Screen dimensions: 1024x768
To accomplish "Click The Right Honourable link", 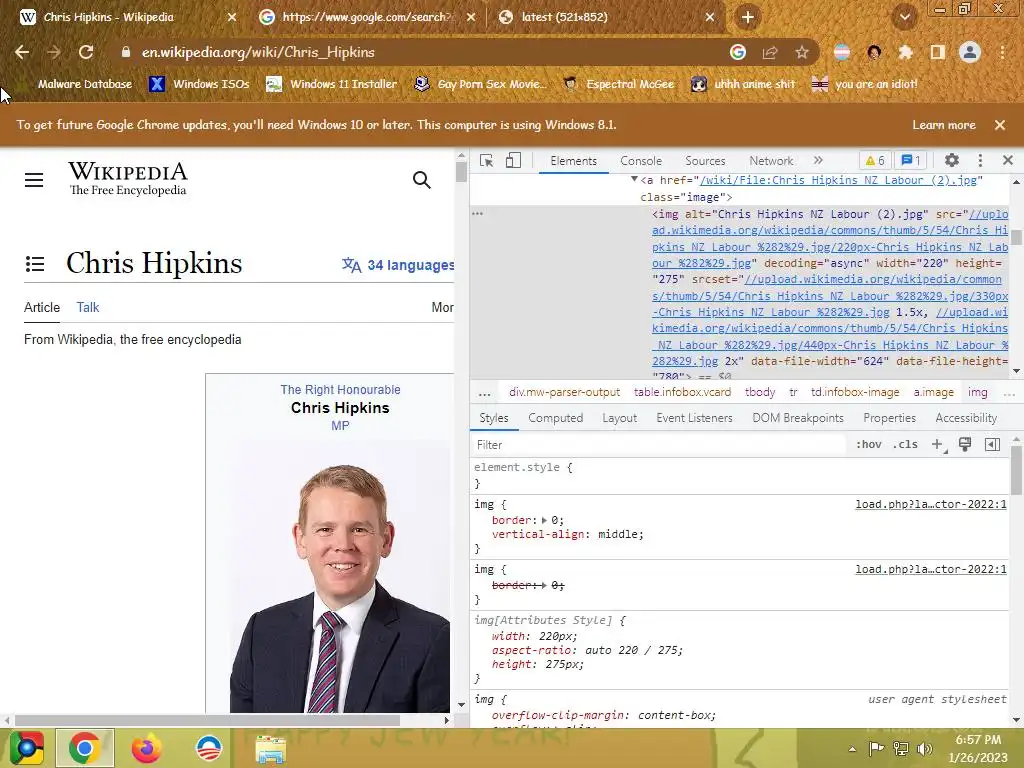I will [340, 390].
